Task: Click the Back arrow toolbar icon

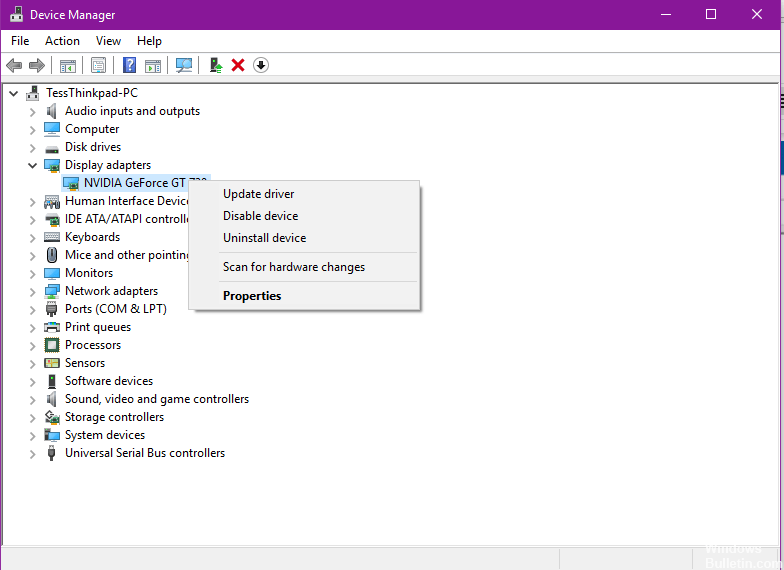Action: coord(14,65)
